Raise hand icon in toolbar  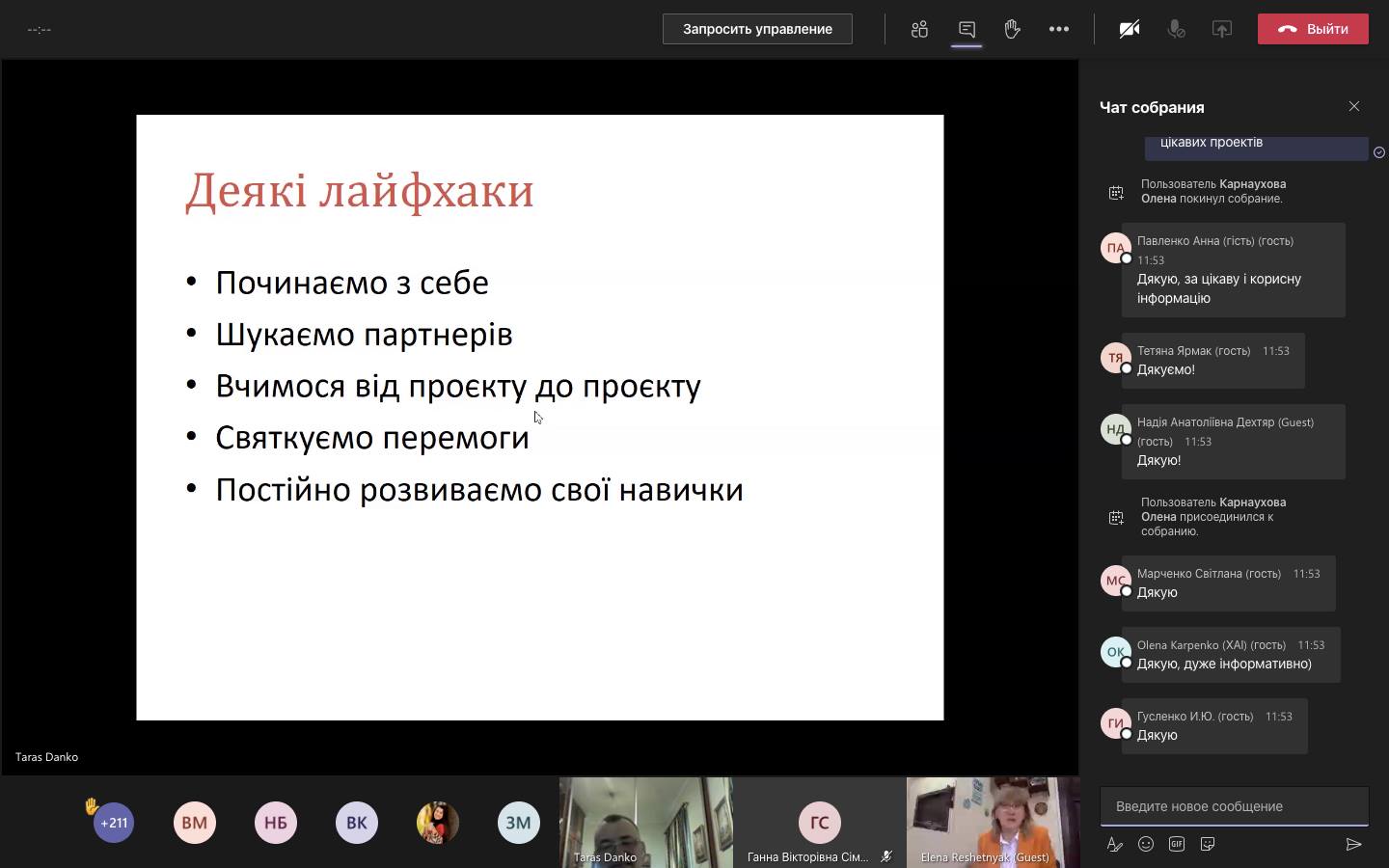[1012, 29]
